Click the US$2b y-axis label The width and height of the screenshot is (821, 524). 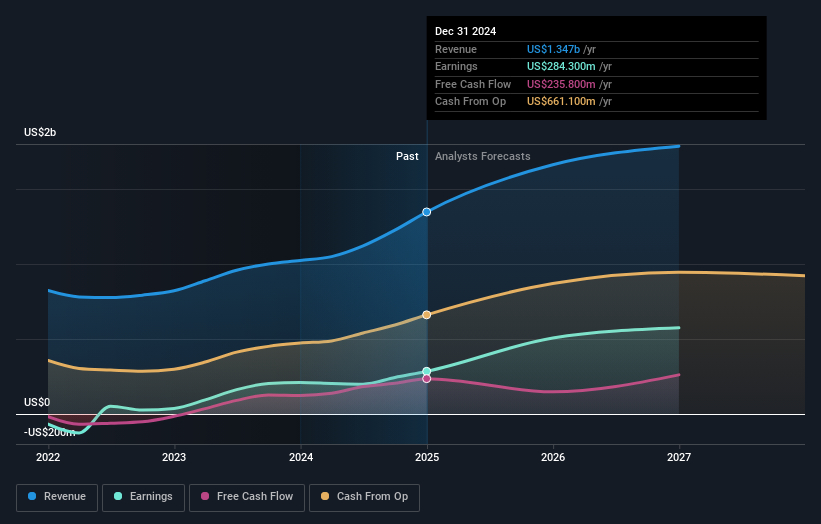(40, 132)
